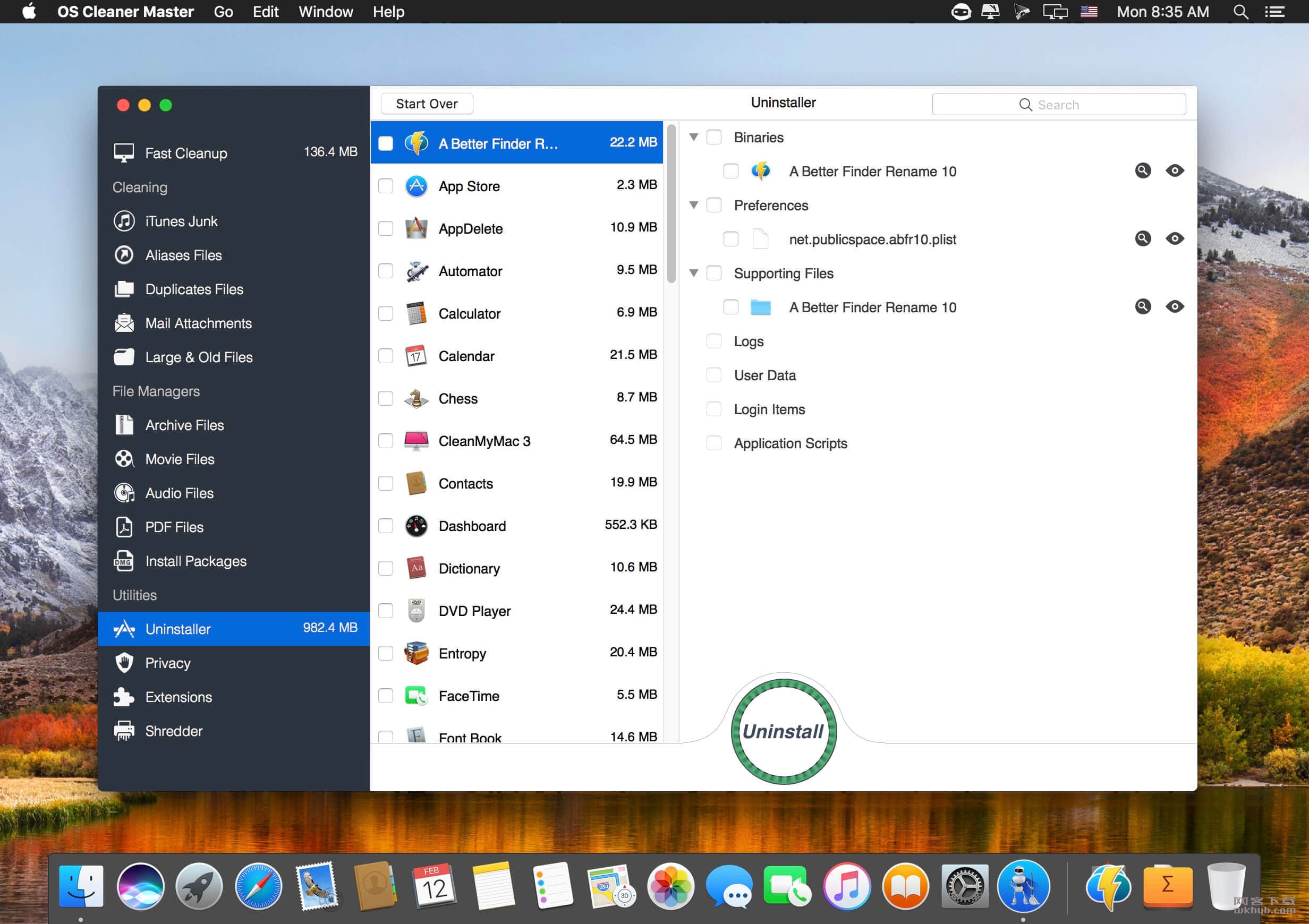
Task: Select the FaceTime app row
Action: pos(516,696)
